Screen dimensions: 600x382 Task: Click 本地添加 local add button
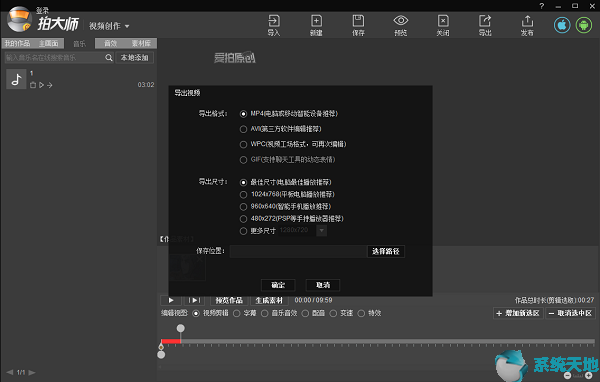point(135,57)
